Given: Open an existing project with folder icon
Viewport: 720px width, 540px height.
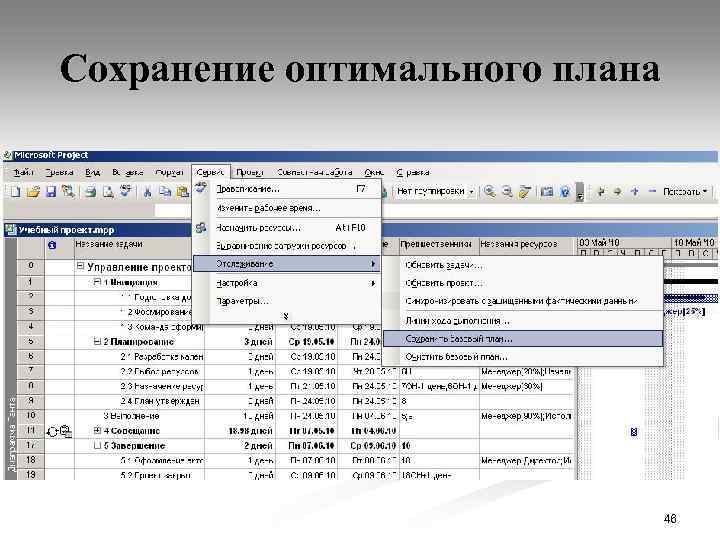Looking at the screenshot, I should pos(33,191).
